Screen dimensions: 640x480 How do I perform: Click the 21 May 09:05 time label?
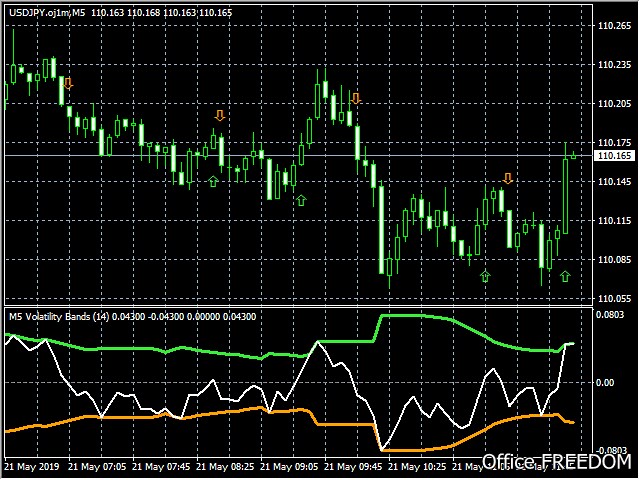(x=289, y=466)
